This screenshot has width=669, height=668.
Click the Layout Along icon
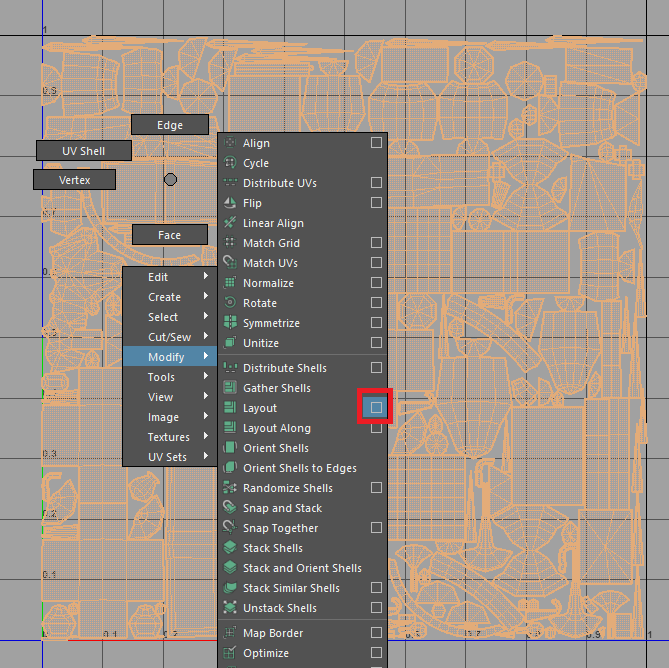230,428
